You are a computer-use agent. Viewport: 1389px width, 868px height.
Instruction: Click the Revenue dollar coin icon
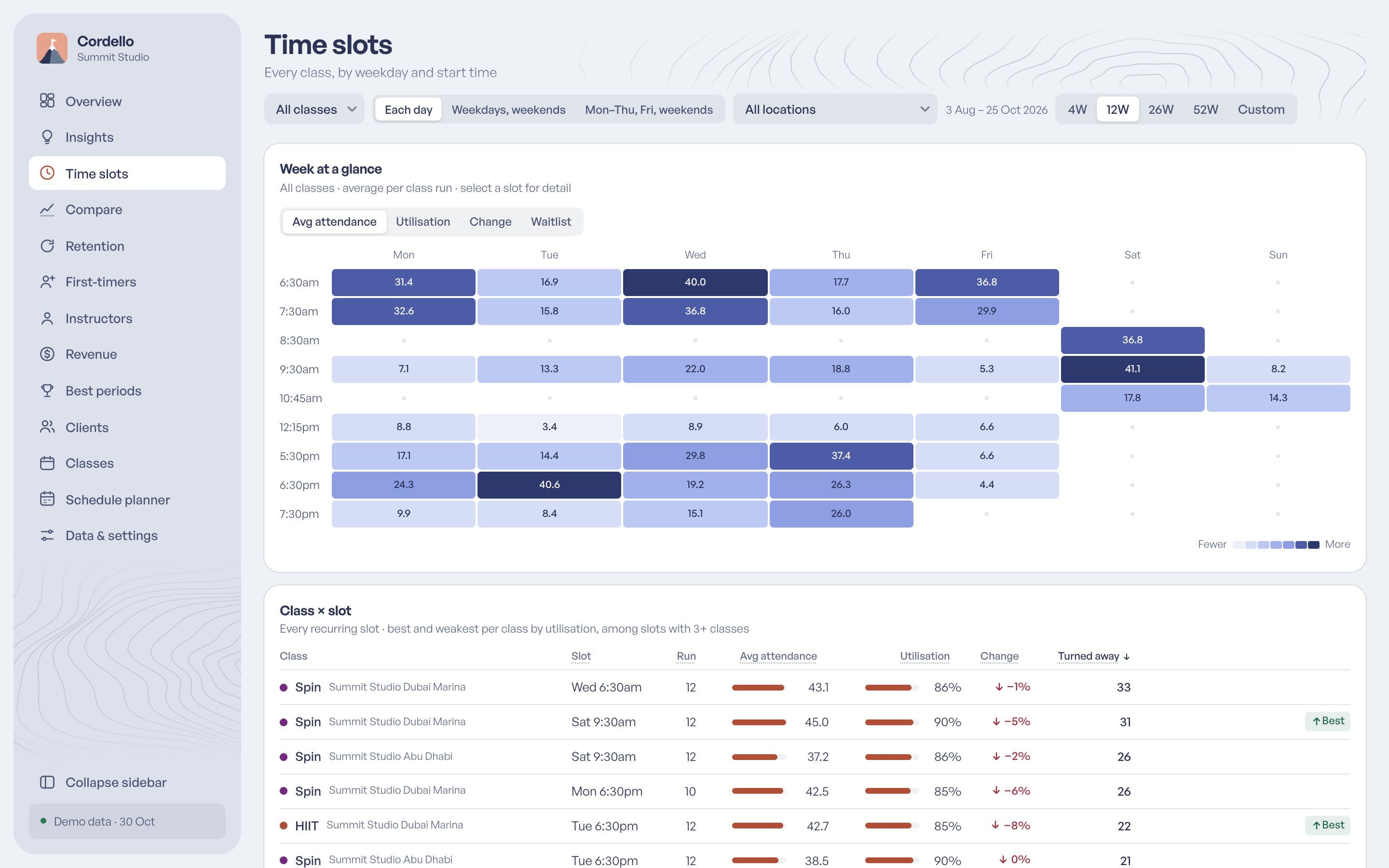point(47,354)
